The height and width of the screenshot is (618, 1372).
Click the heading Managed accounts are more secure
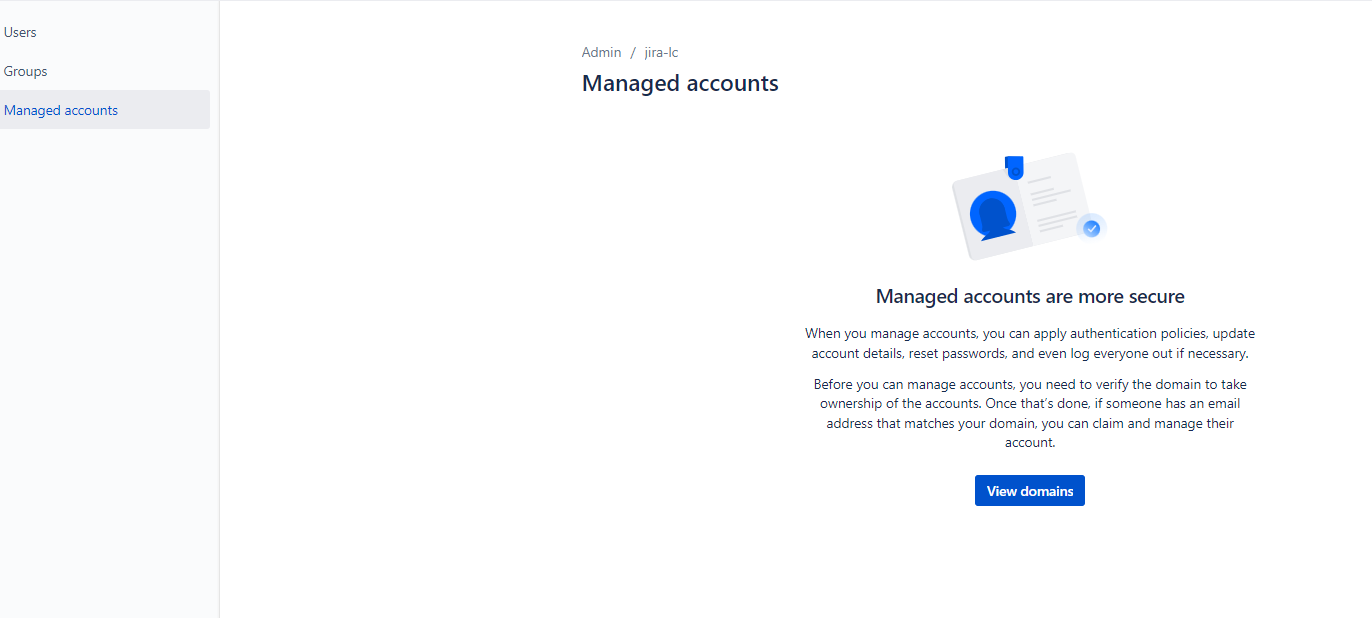coord(1029,296)
